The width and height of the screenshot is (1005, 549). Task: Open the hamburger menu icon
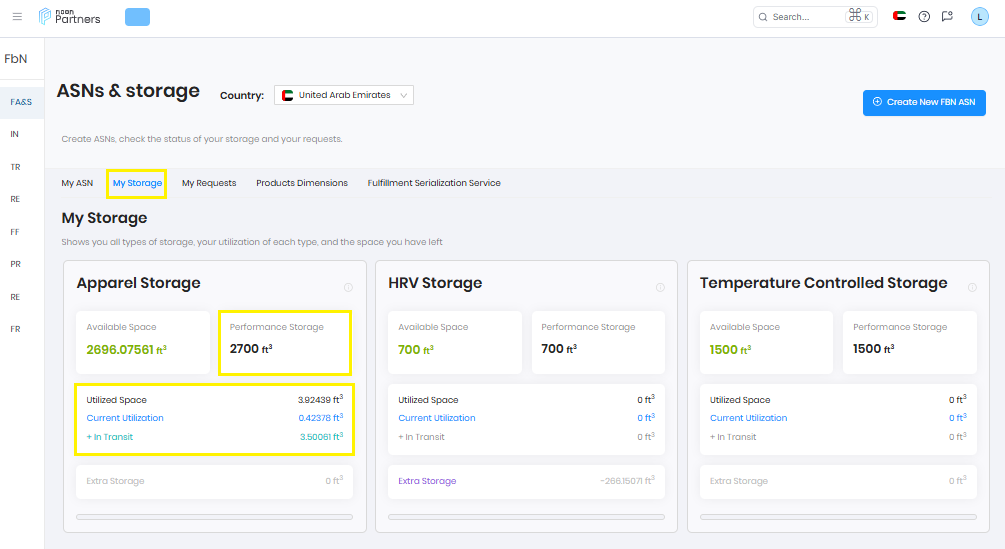[17, 17]
